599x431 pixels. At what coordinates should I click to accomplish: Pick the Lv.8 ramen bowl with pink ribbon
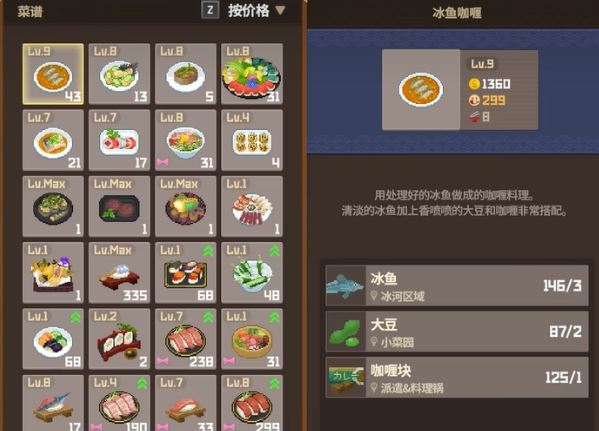[186, 140]
